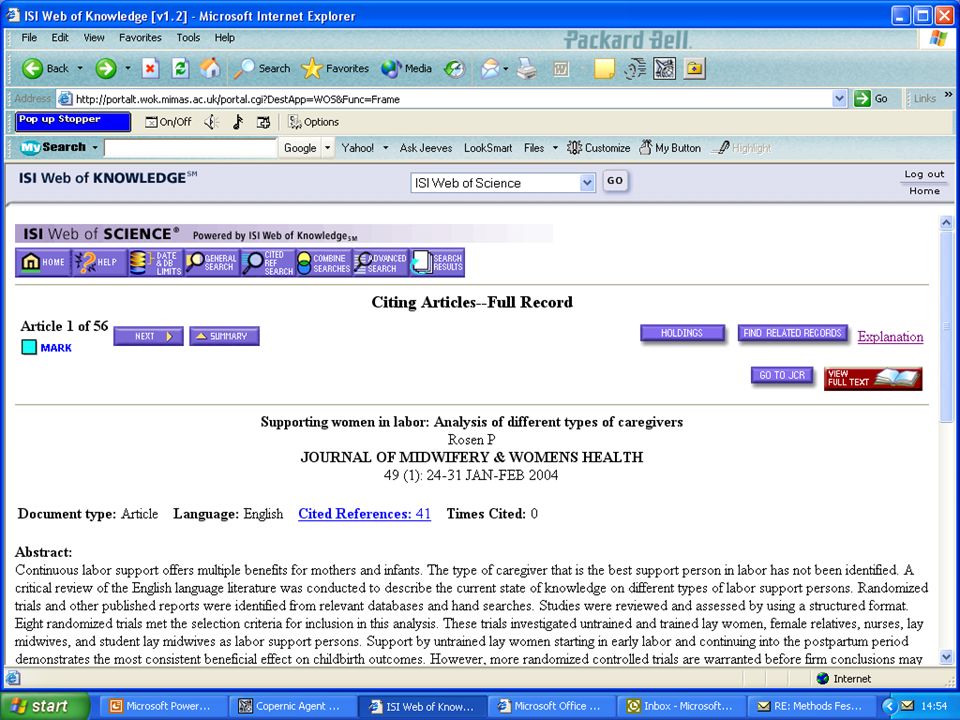This screenshot has height=720, width=960.
Task: Click FIND RELATED RECORDS button
Action: click(793, 333)
